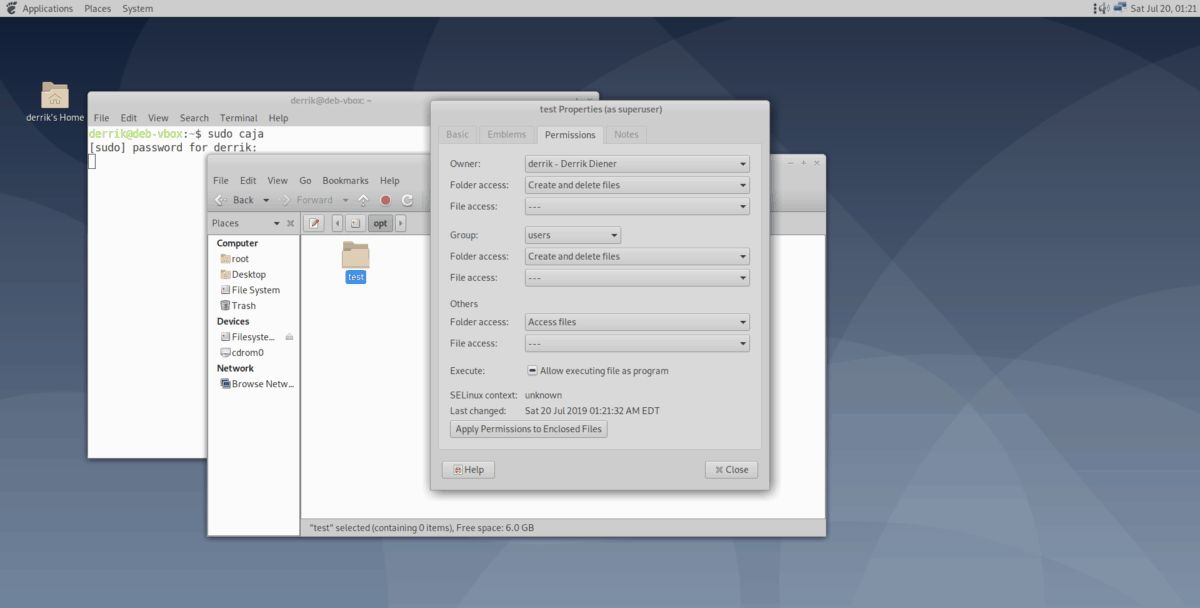
Task: Open the Caja Help menu
Action: click(390, 181)
